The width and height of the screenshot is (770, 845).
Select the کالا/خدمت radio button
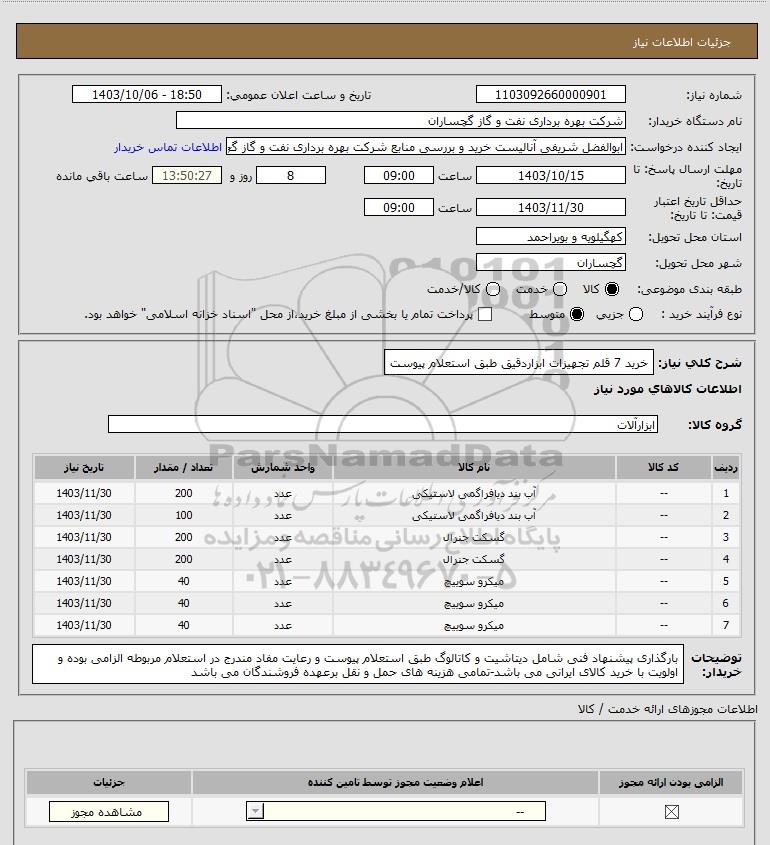tap(492, 289)
